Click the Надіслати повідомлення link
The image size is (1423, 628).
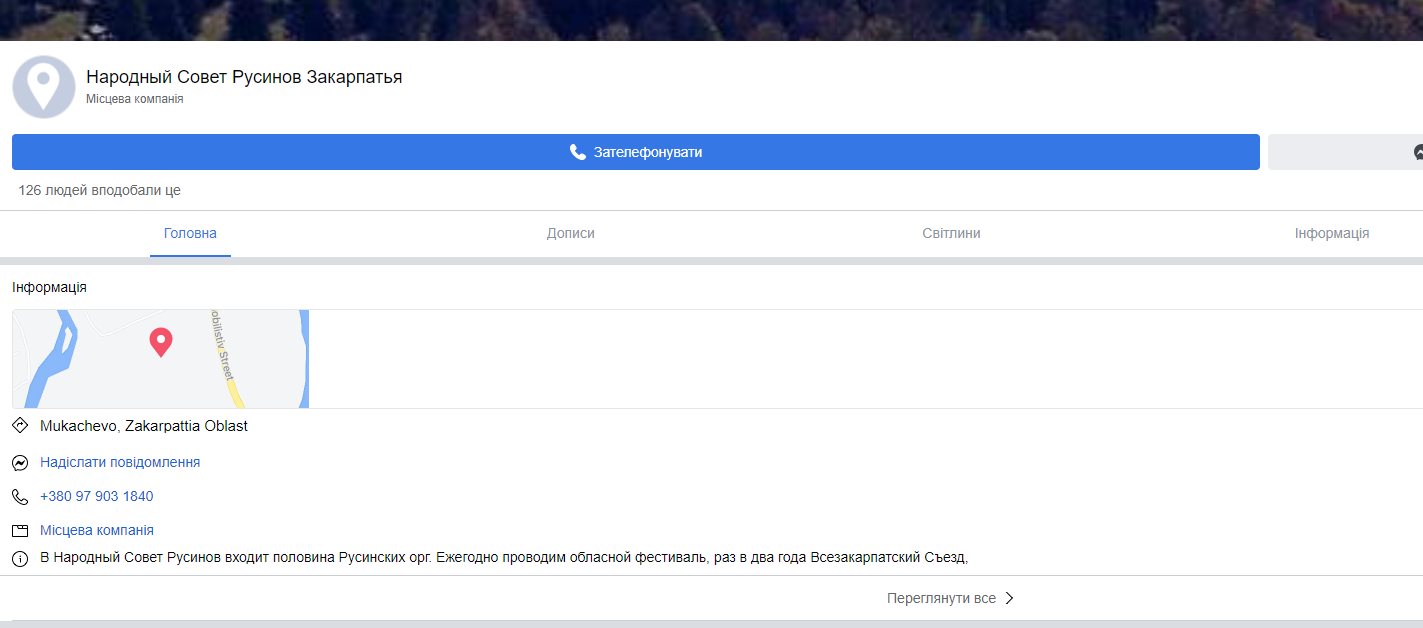click(120, 462)
